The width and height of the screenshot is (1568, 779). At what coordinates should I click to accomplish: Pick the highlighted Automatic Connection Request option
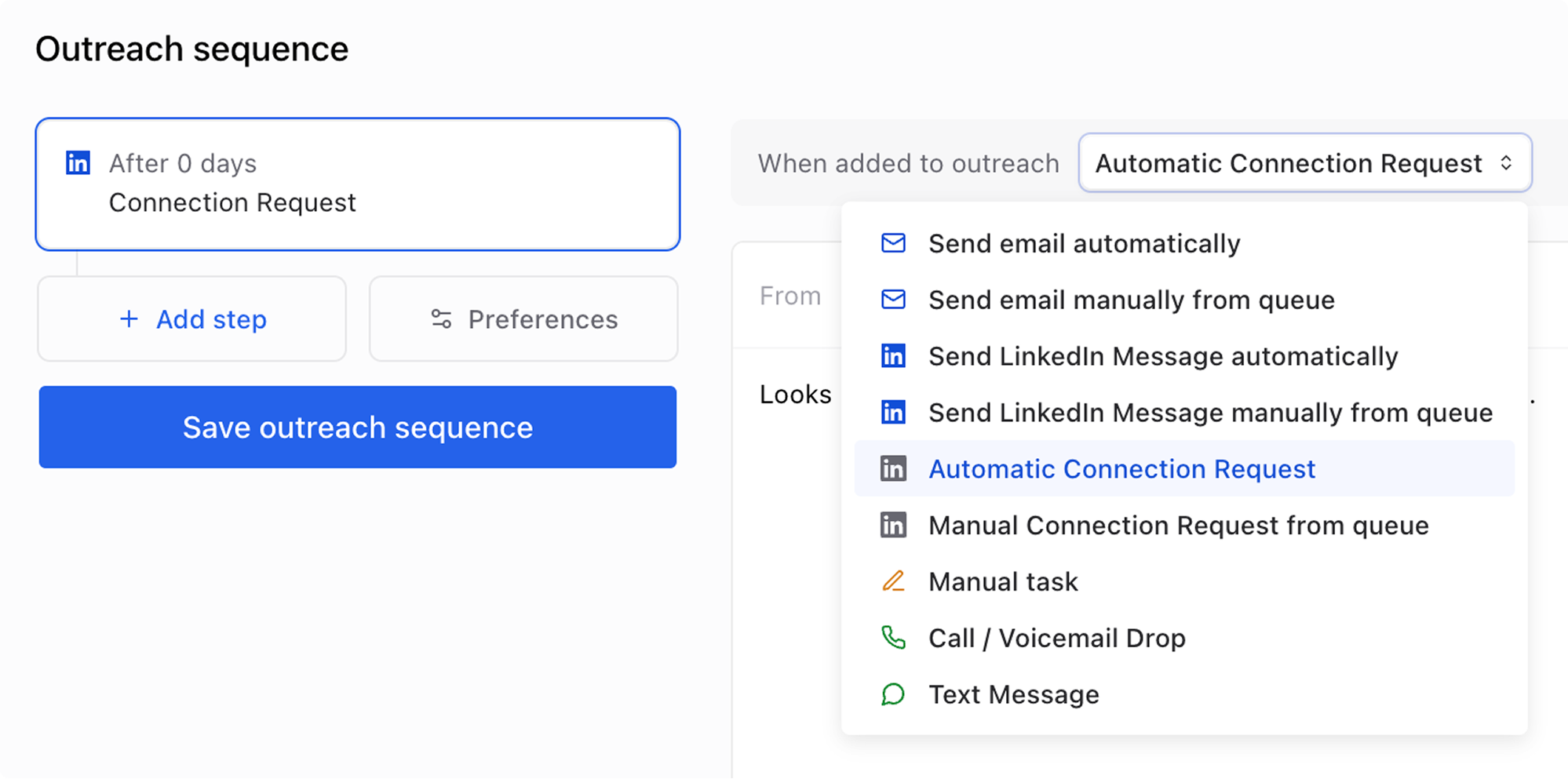tap(1121, 469)
